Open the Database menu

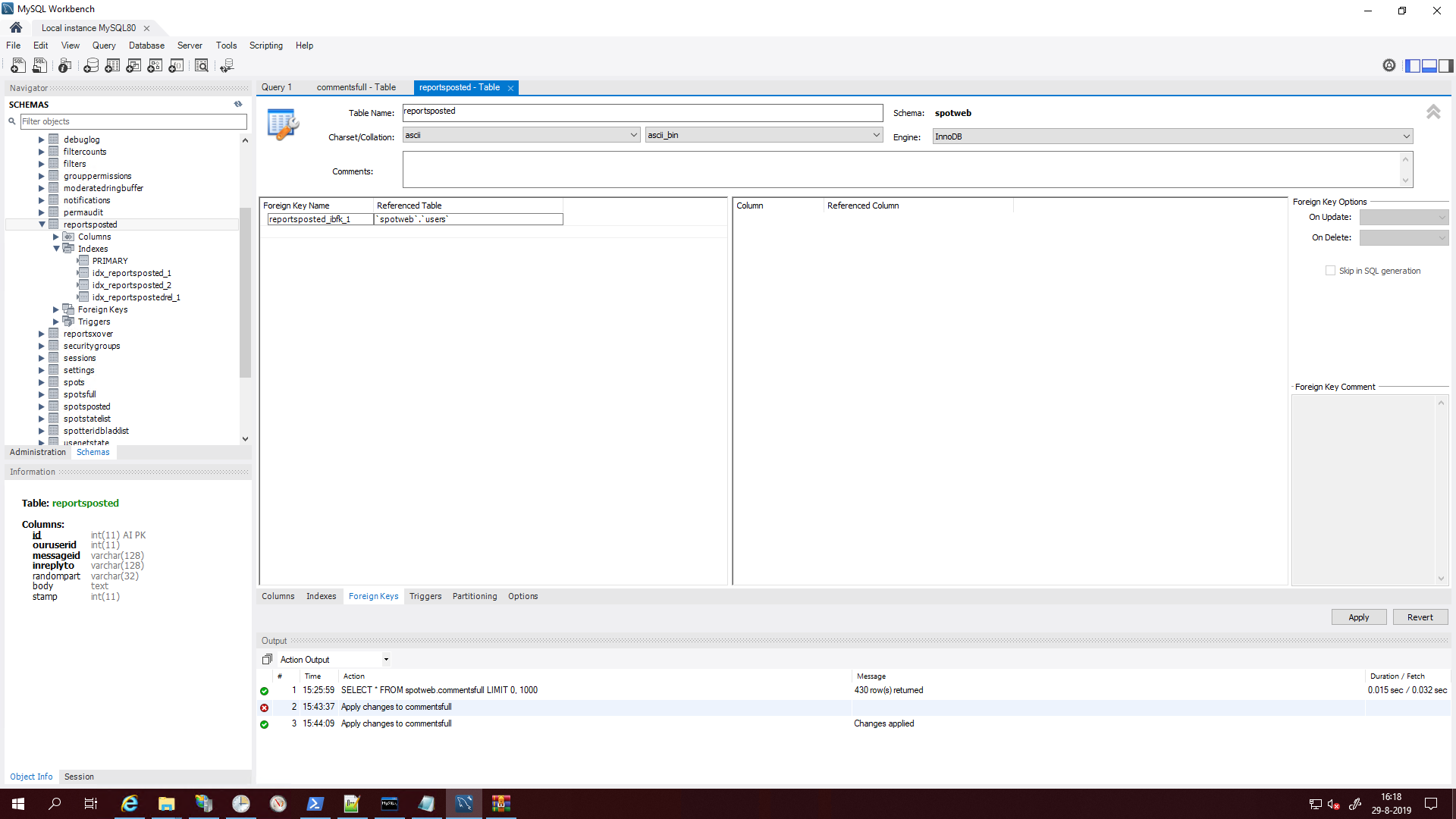[146, 45]
